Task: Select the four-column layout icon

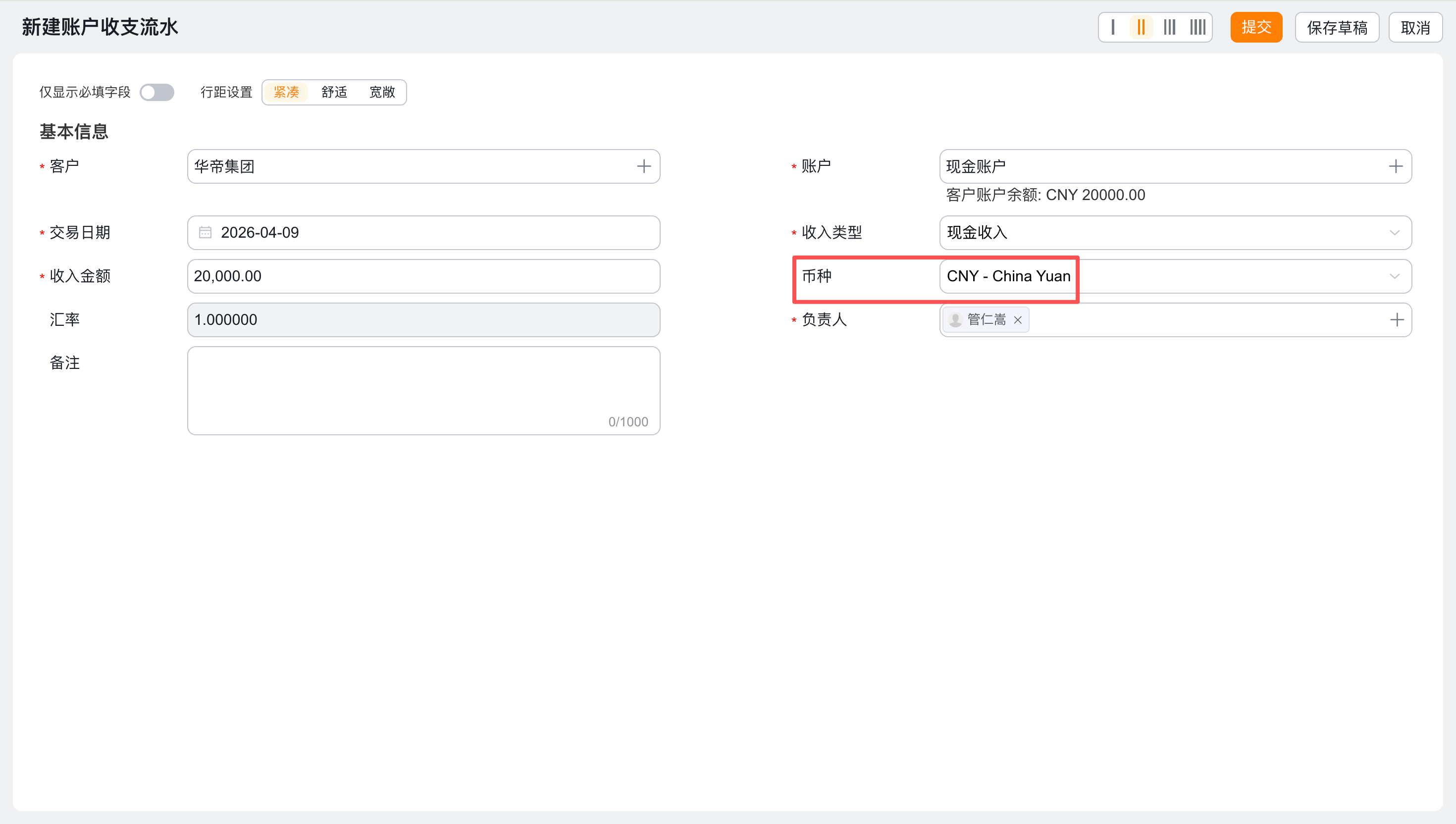Action: (1197, 27)
